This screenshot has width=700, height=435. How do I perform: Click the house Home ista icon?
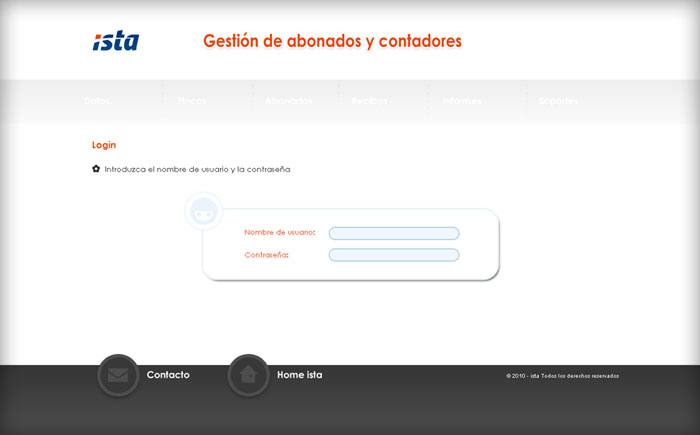(x=248, y=376)
